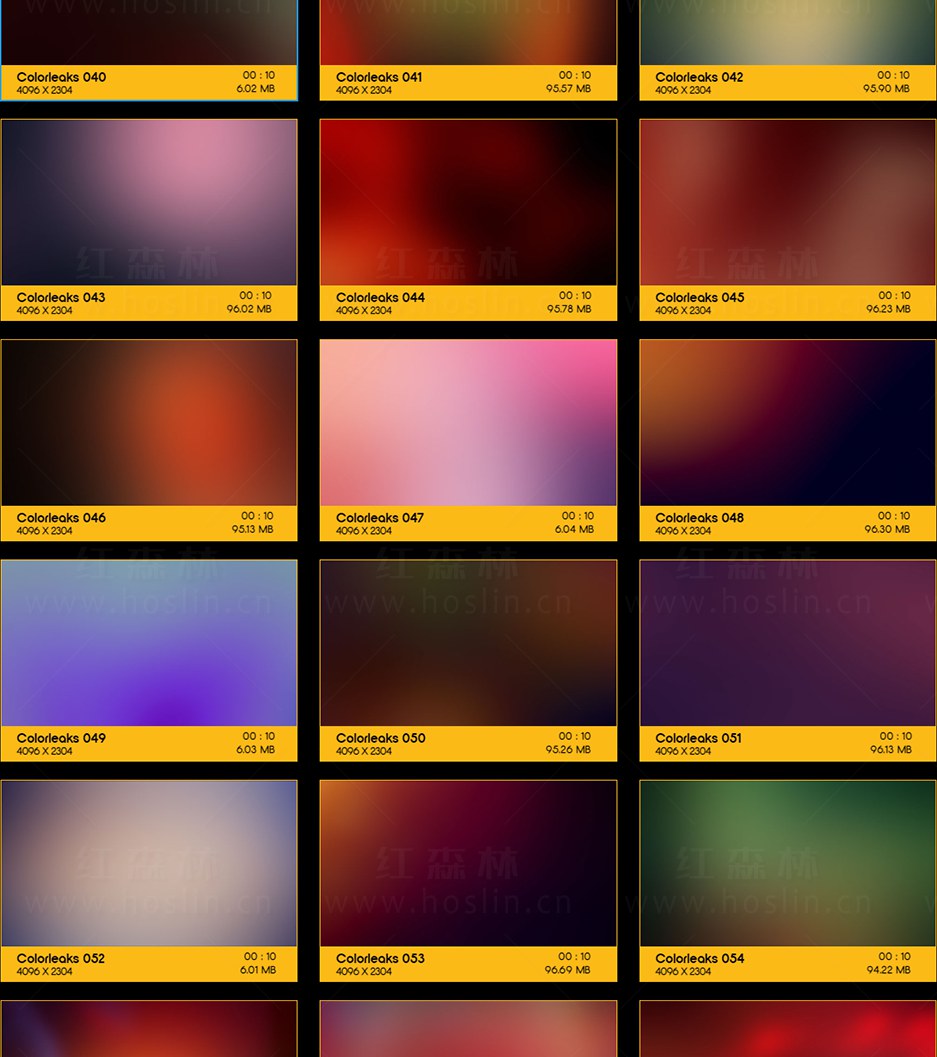Click the 95.26 MB file size
Viewport: 937px width, 1057px height.
click(x=568, y=750)
